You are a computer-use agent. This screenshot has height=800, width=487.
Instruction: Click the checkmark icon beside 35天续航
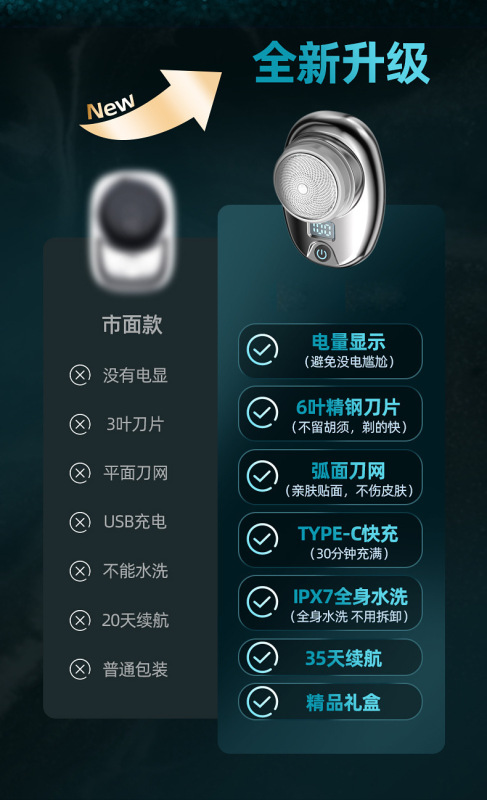coord(262,658)
